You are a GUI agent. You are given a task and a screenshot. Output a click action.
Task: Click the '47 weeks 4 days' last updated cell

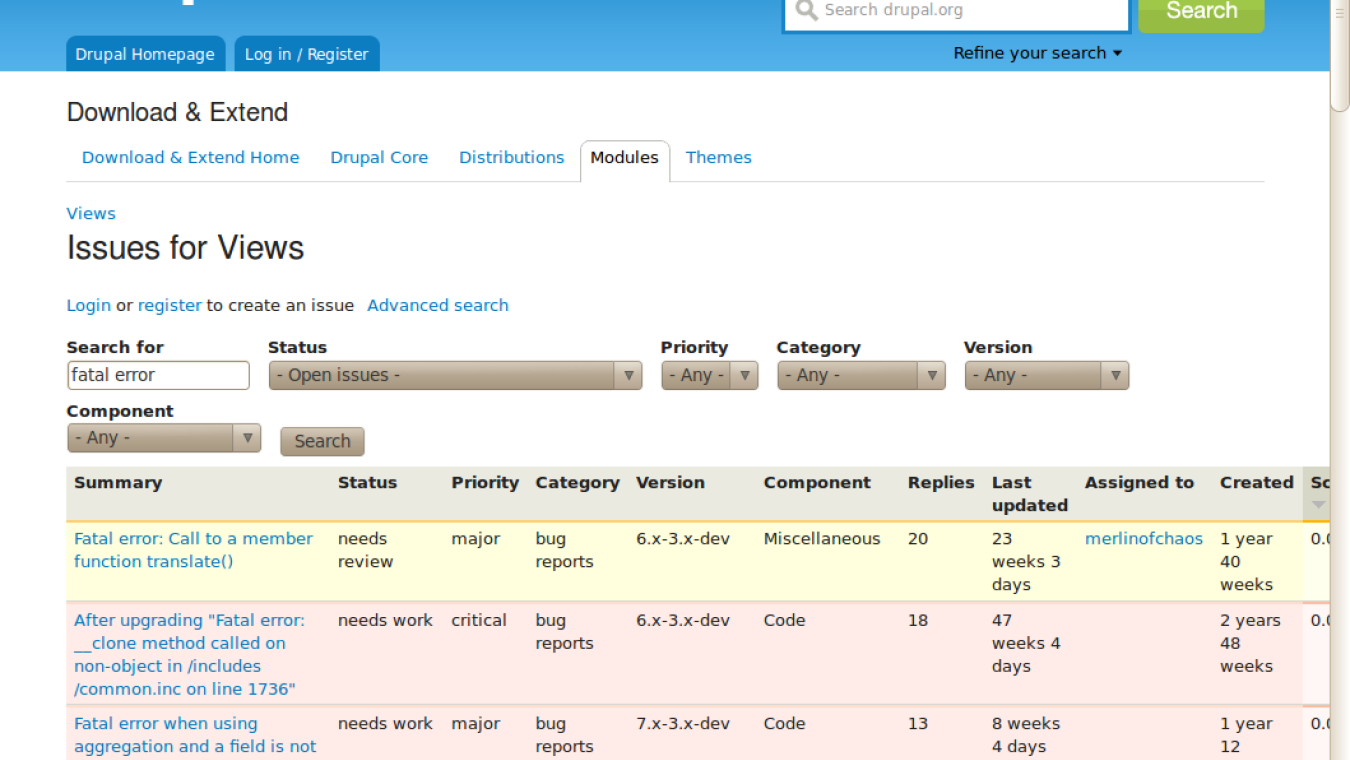coord(1026,643)
